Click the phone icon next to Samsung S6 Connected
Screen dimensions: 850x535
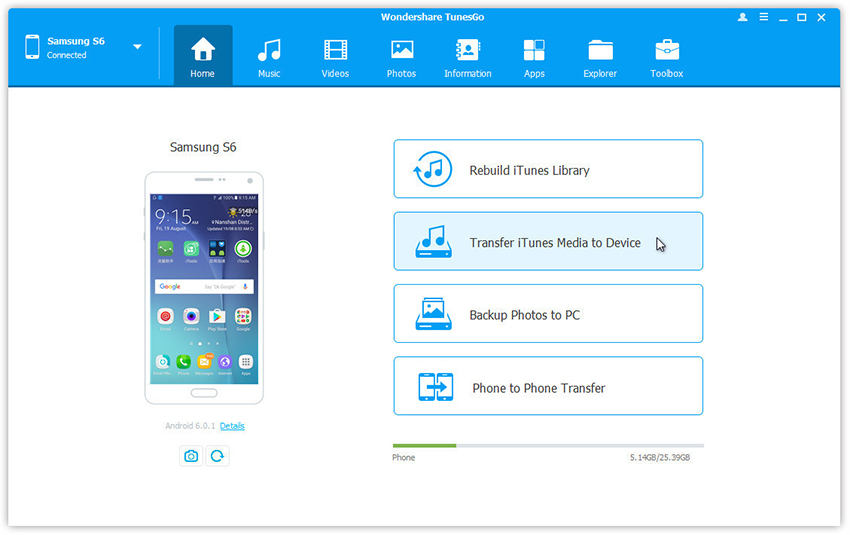(32, 47)
